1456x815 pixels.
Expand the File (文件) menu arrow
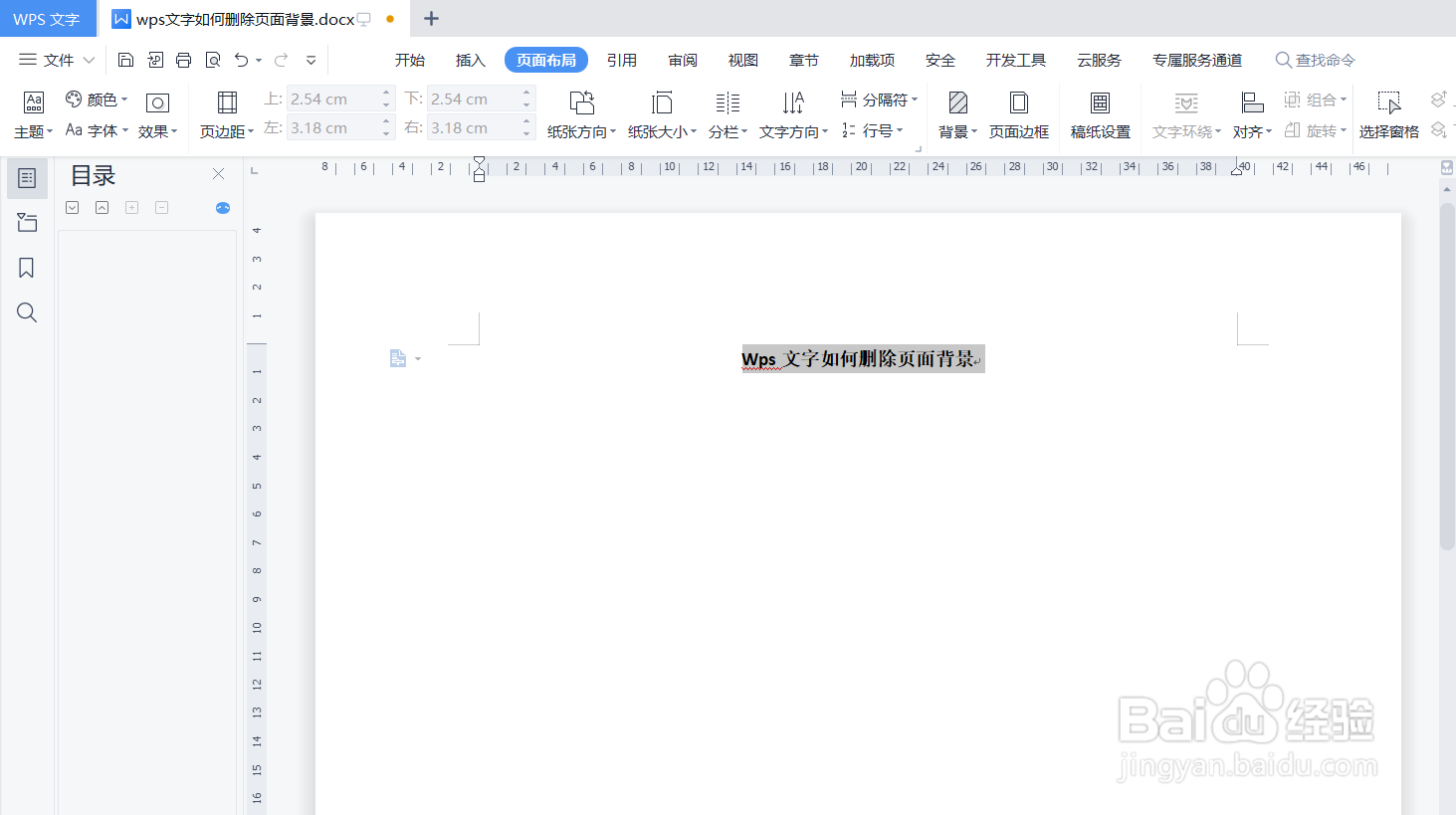tap(89, 60)
